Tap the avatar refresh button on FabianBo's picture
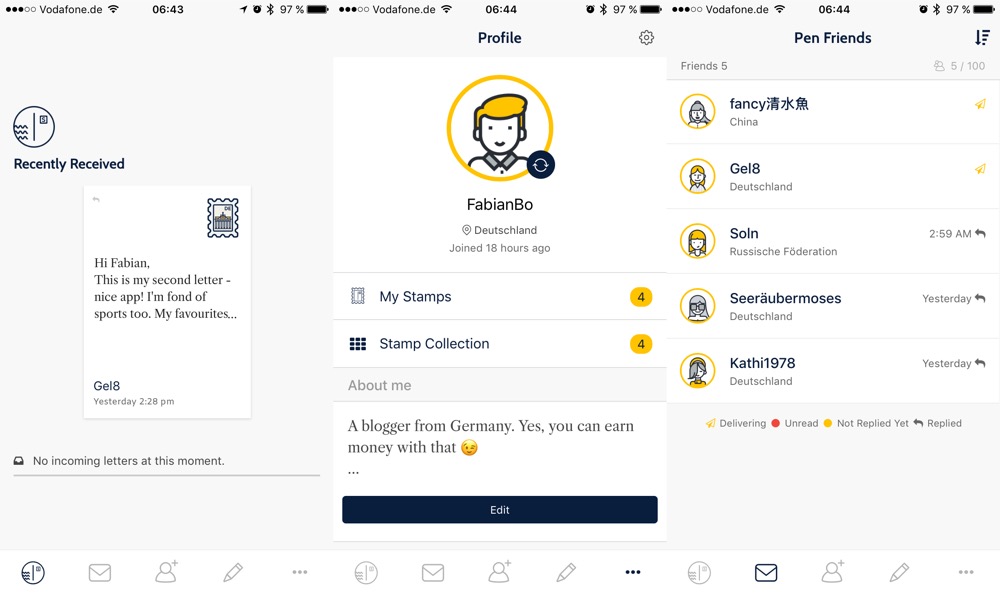This screenshot has height=593, width=1000. 541,165
